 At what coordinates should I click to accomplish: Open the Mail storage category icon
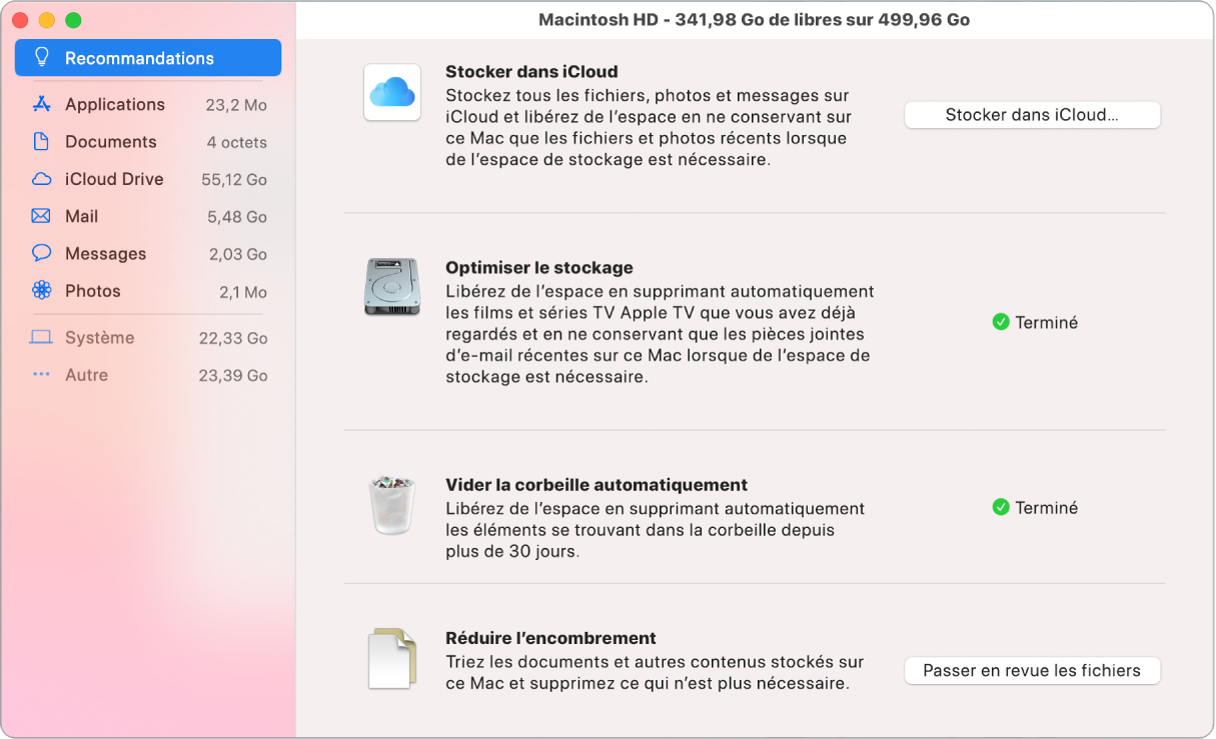pos(41,216)
